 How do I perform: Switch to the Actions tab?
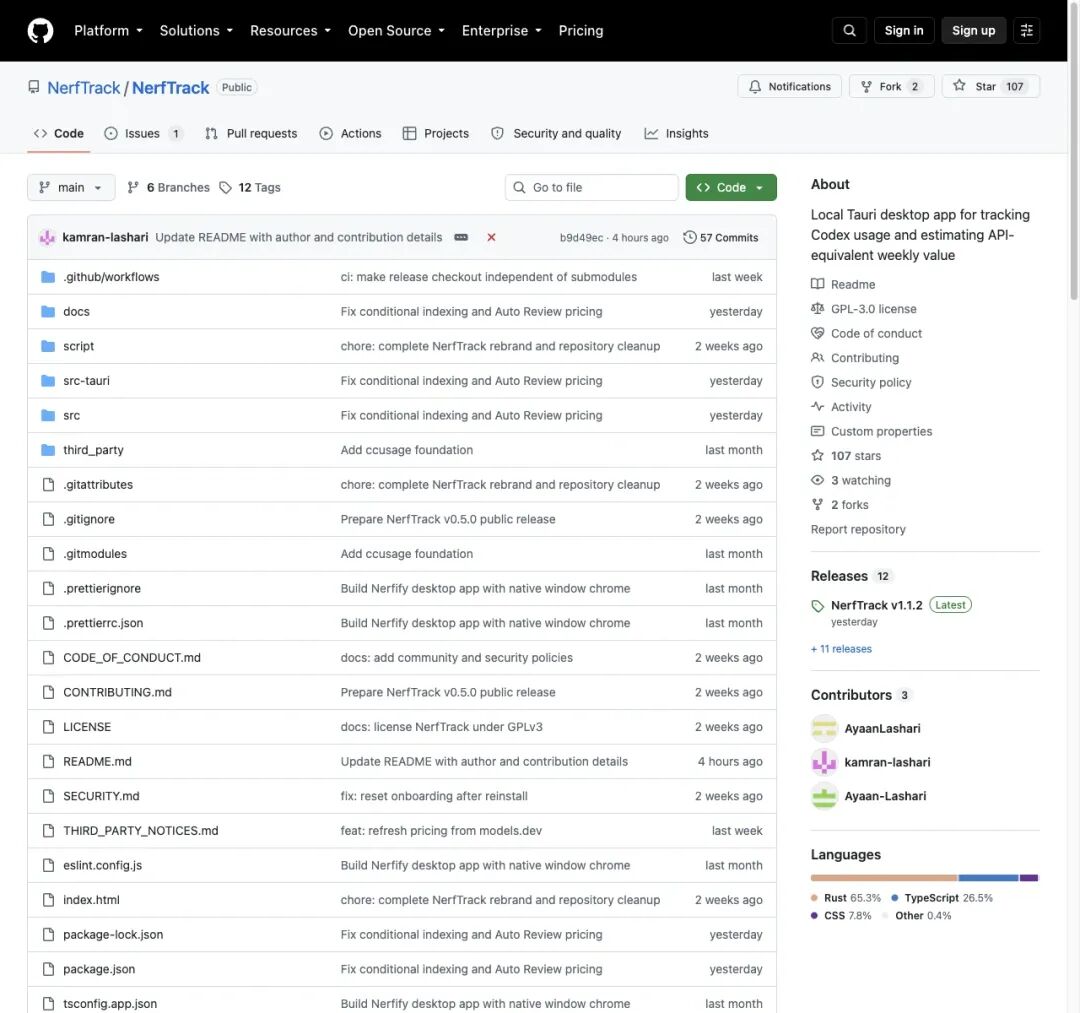click(x=350, y=134)
